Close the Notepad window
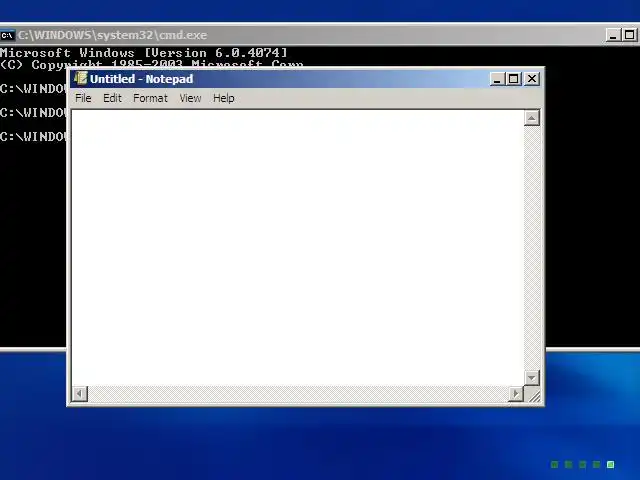This screenshot has height=480, width=640. 532,78
